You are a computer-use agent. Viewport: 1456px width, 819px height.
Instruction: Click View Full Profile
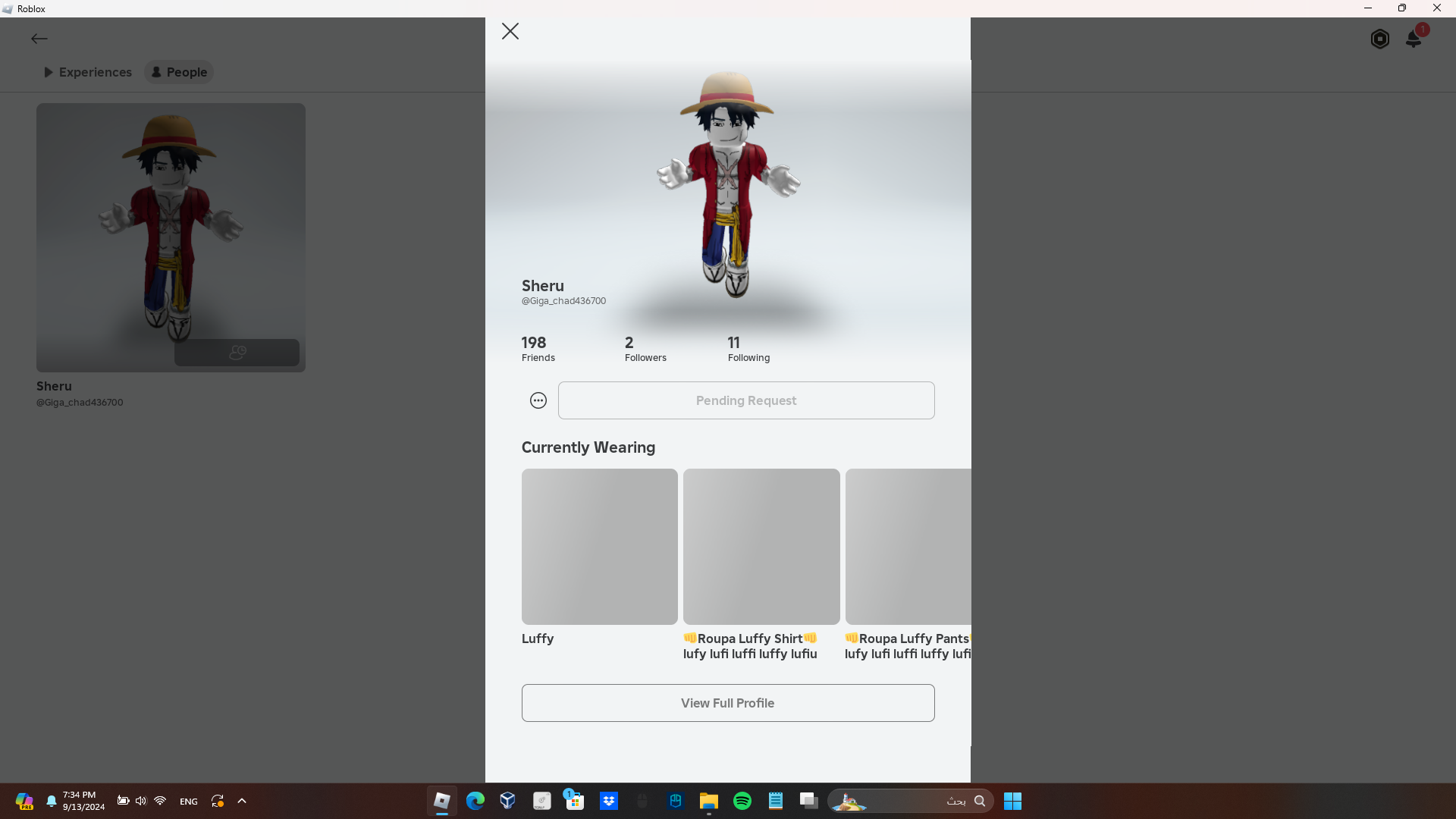[x=728, y=703]
